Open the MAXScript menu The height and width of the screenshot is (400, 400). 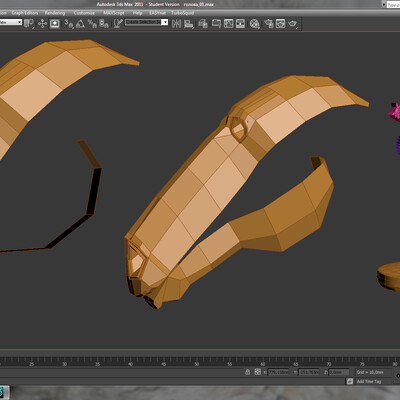click(x=114, y=13)
